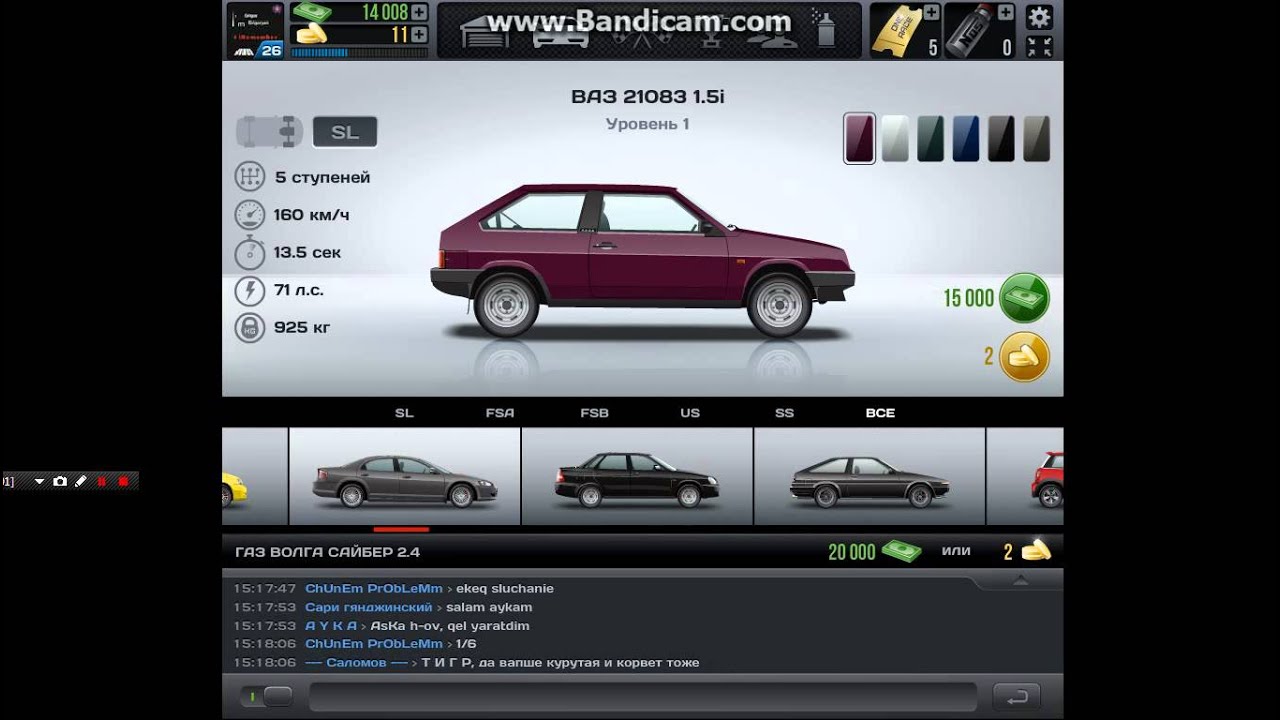Open chat user A Y K A
1280x720 pixels.
(331, 626)
